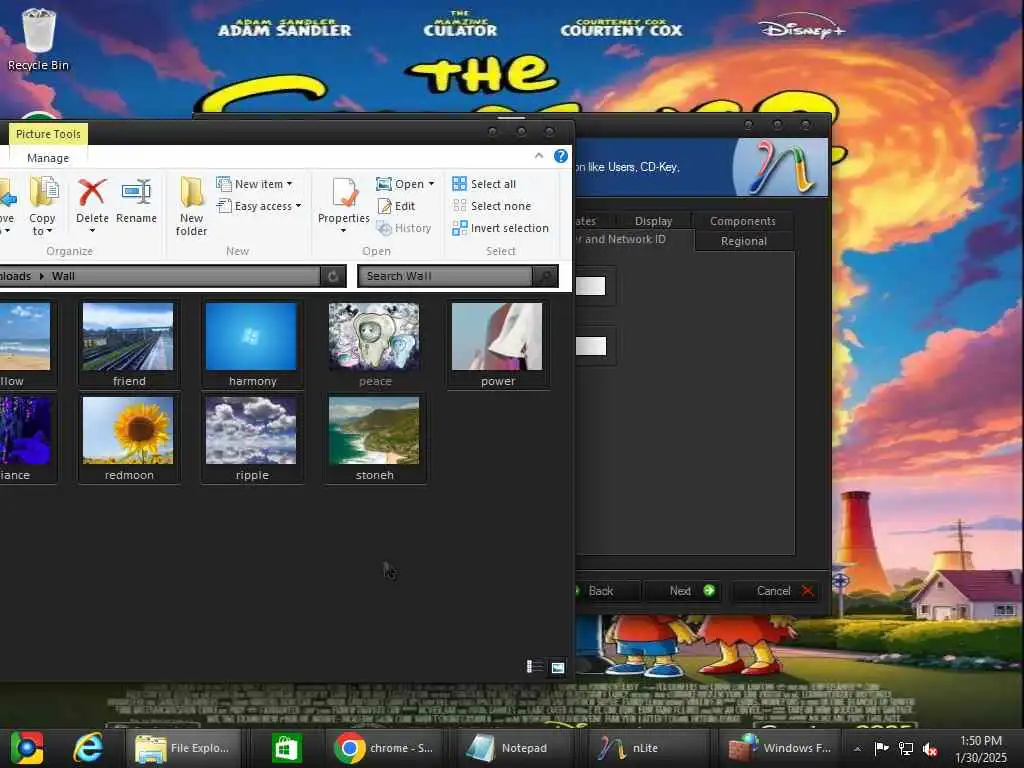Open the Picture Tools contextual tab
Image resolution: width=1024 pixels, height=768 pixels.
[x=48, y=134]
